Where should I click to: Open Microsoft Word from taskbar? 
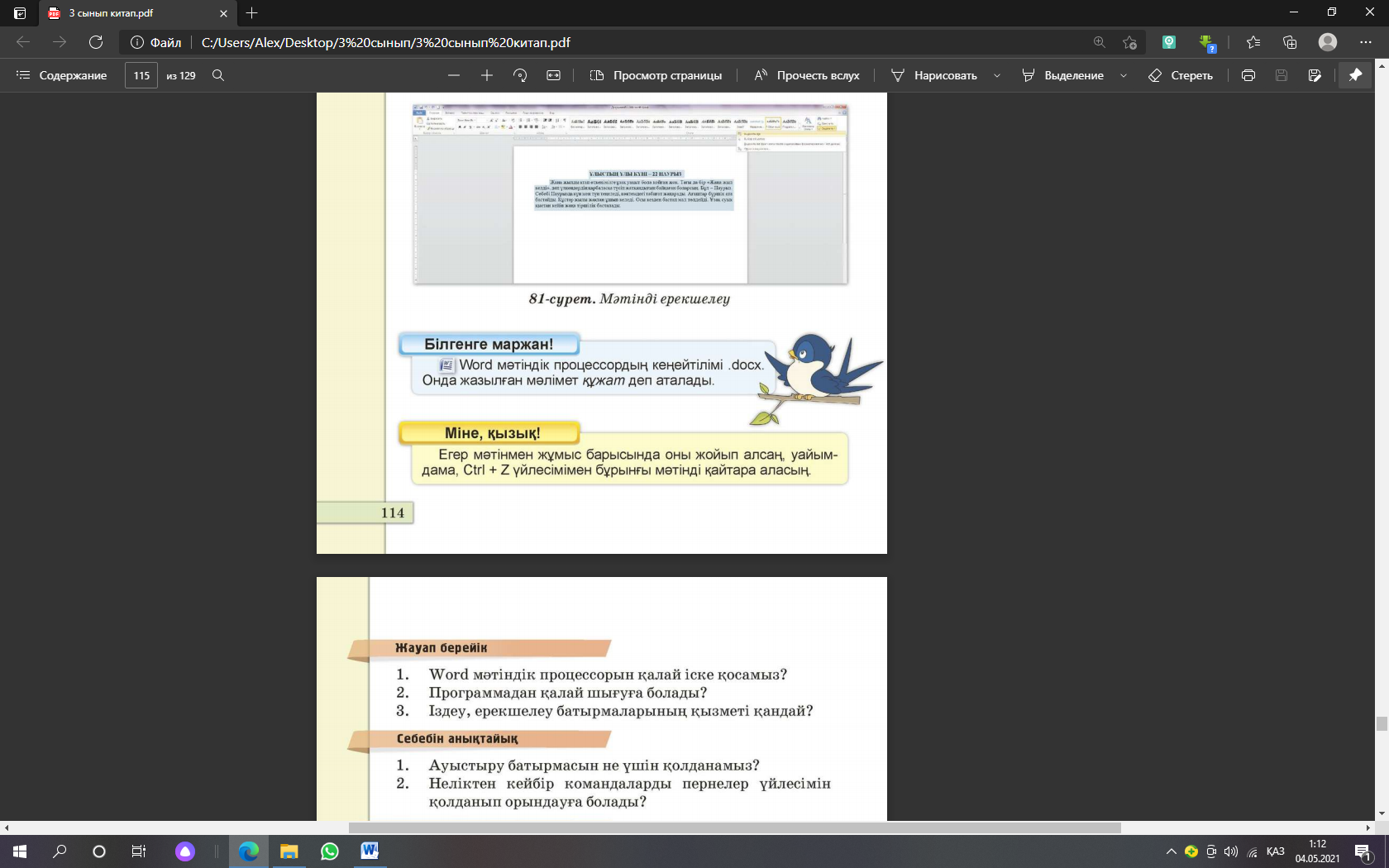point(370,851)
